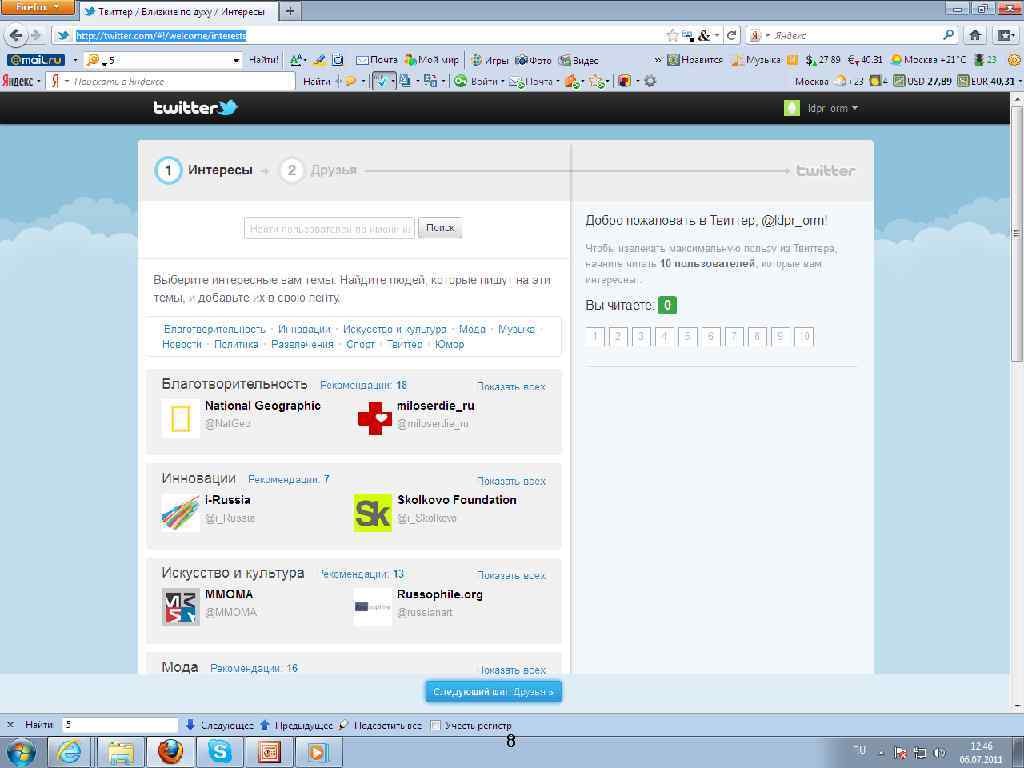The width and height of the screenshot is (1024, 768).
Task: Go to step 1 Интересы
Action: coord(204,170)
